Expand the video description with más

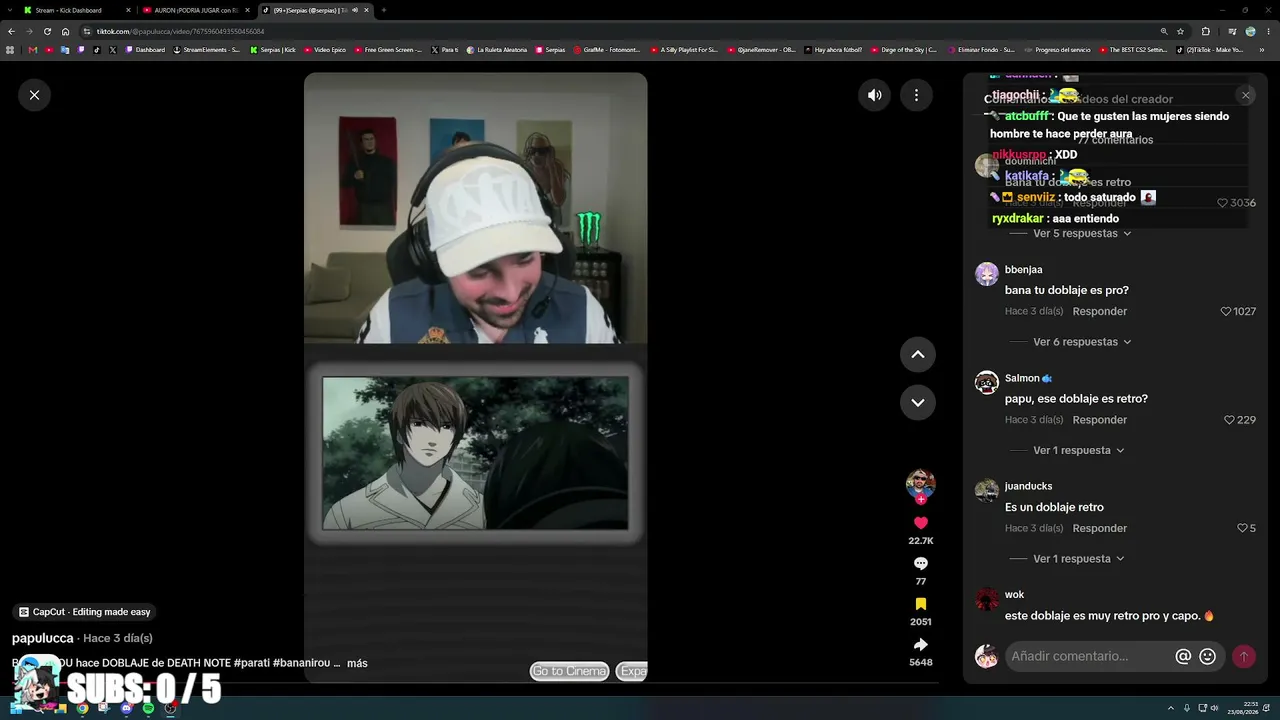pyautogui.click(x=357, y=663)
